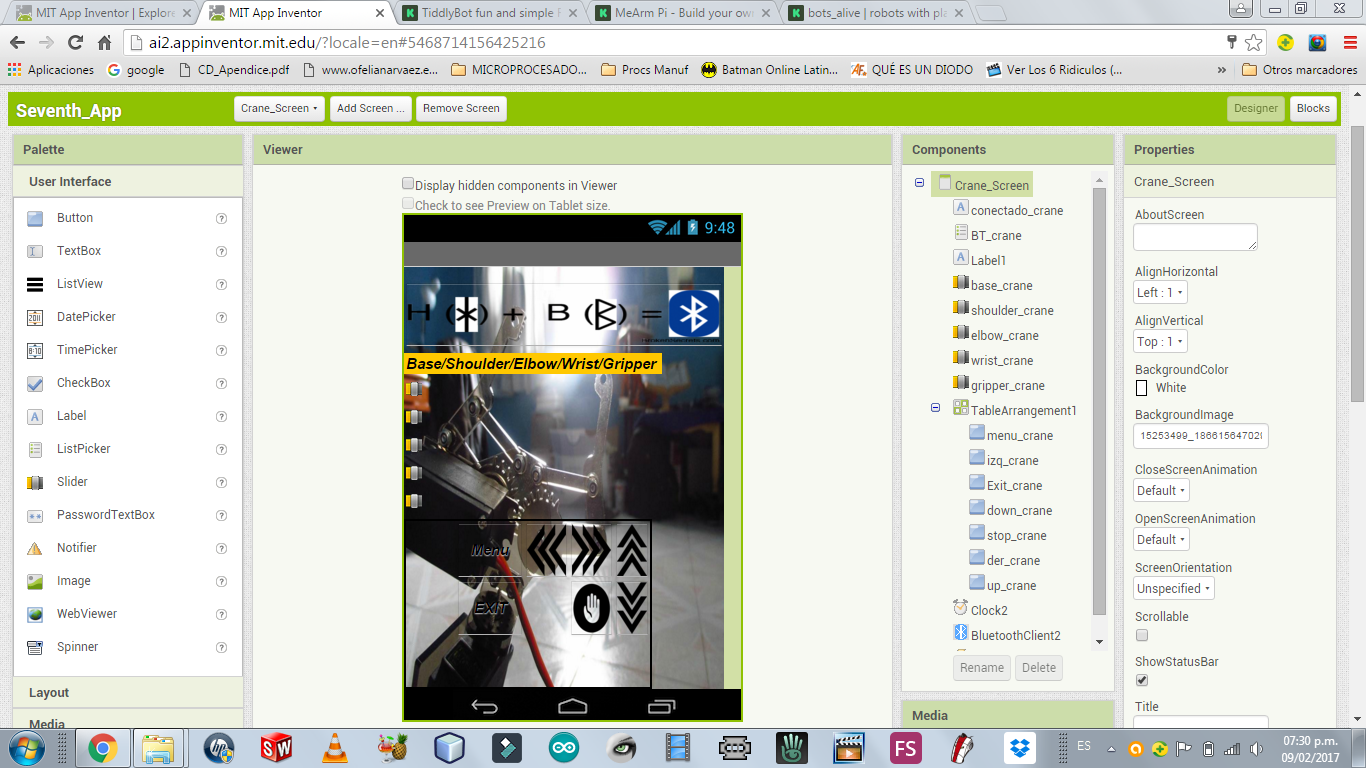Viewport: 1366px width, 768px height.
Task: Select the TextBox palette component
Action: pos(79,251)
